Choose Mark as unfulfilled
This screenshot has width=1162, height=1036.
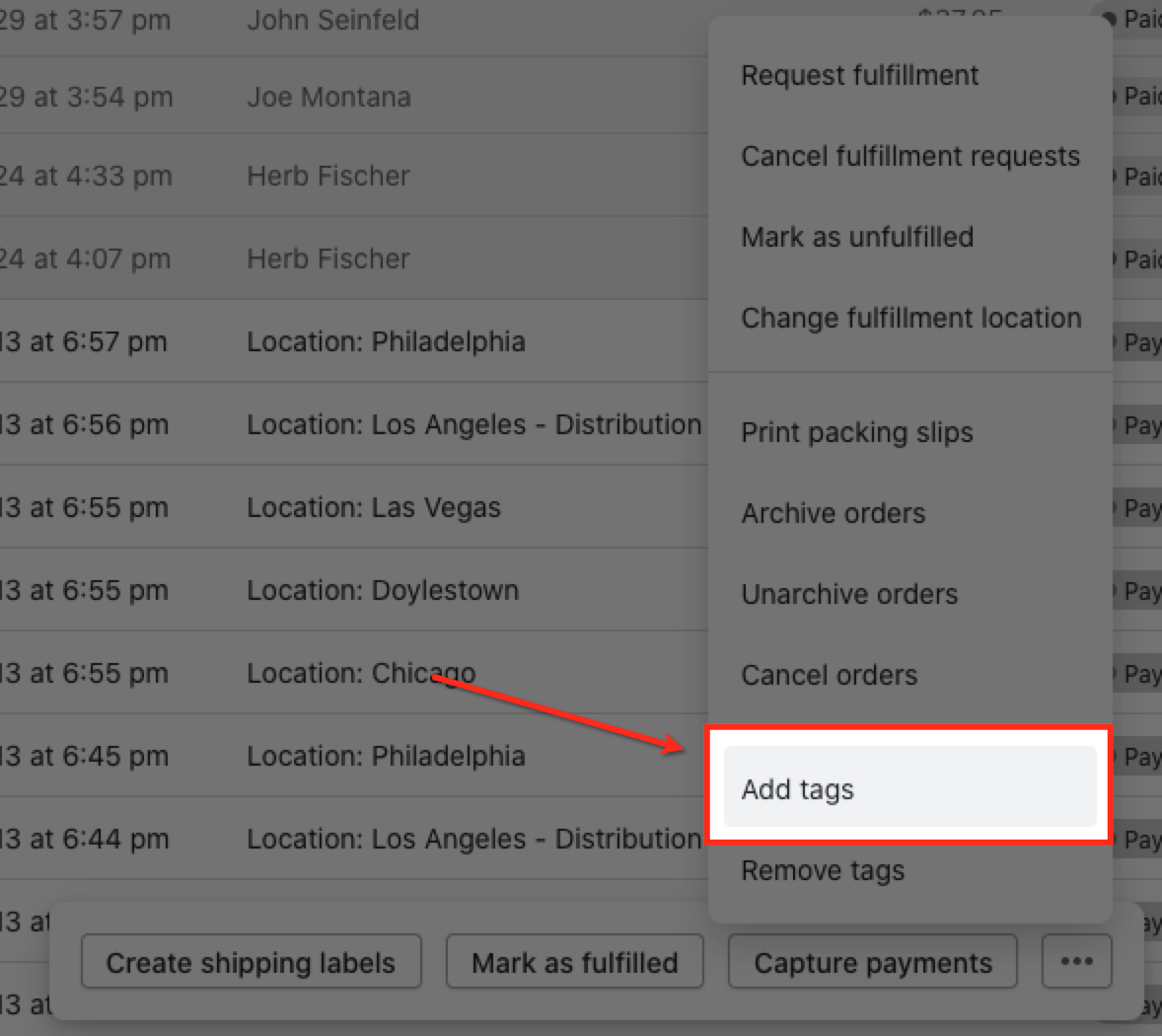[x=856, y=237]
